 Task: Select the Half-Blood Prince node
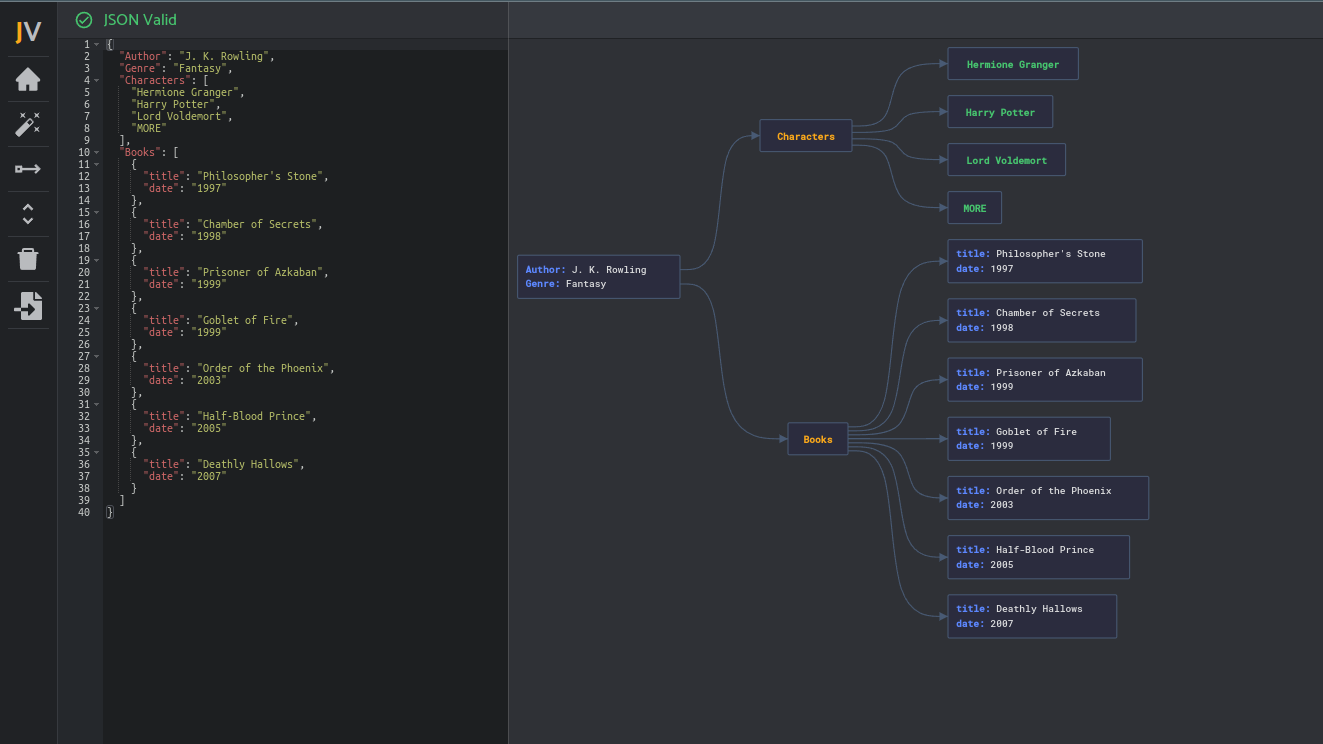[1039, 557]
